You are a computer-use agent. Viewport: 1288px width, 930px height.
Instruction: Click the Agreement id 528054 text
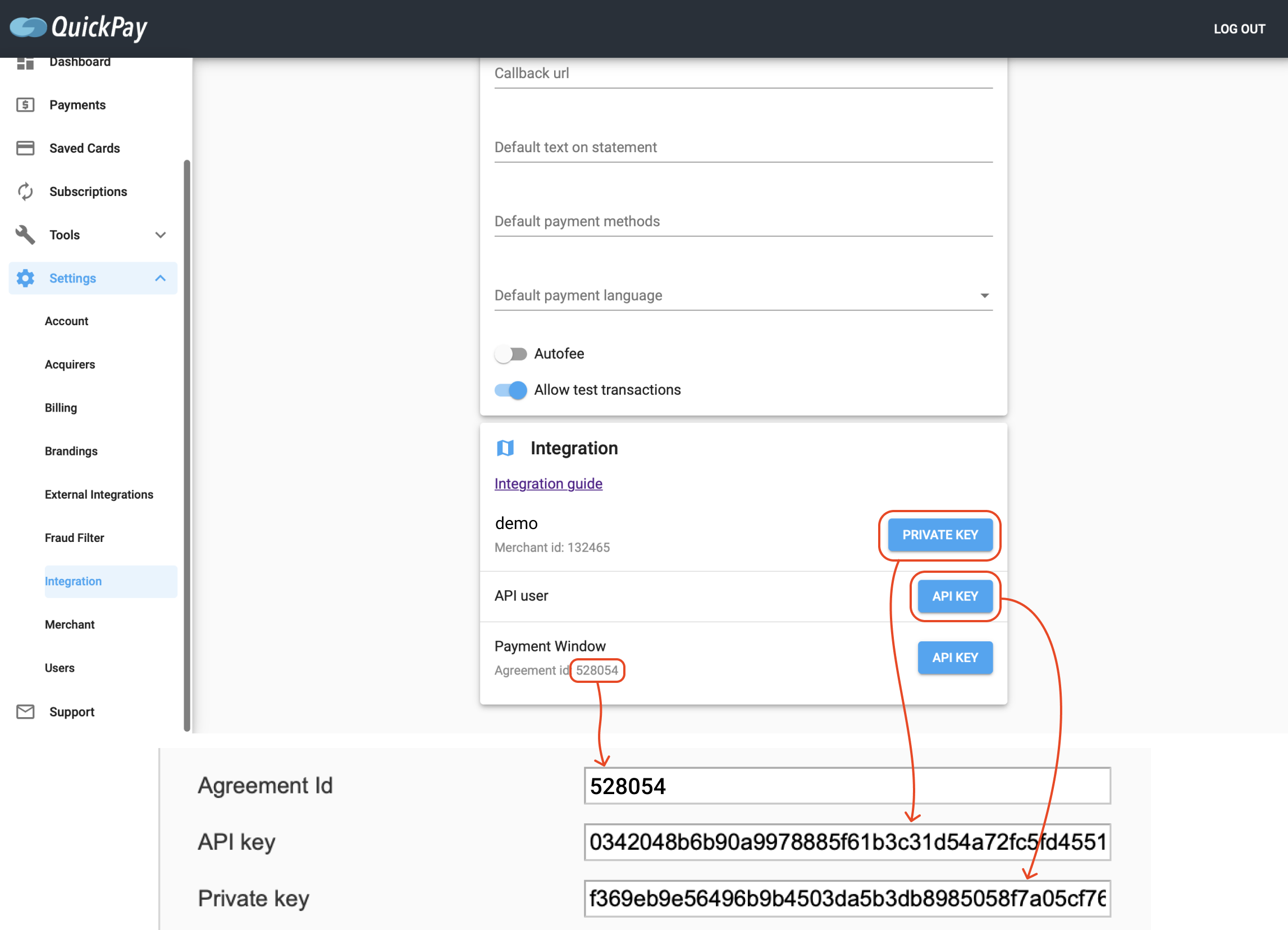point(556,671)
